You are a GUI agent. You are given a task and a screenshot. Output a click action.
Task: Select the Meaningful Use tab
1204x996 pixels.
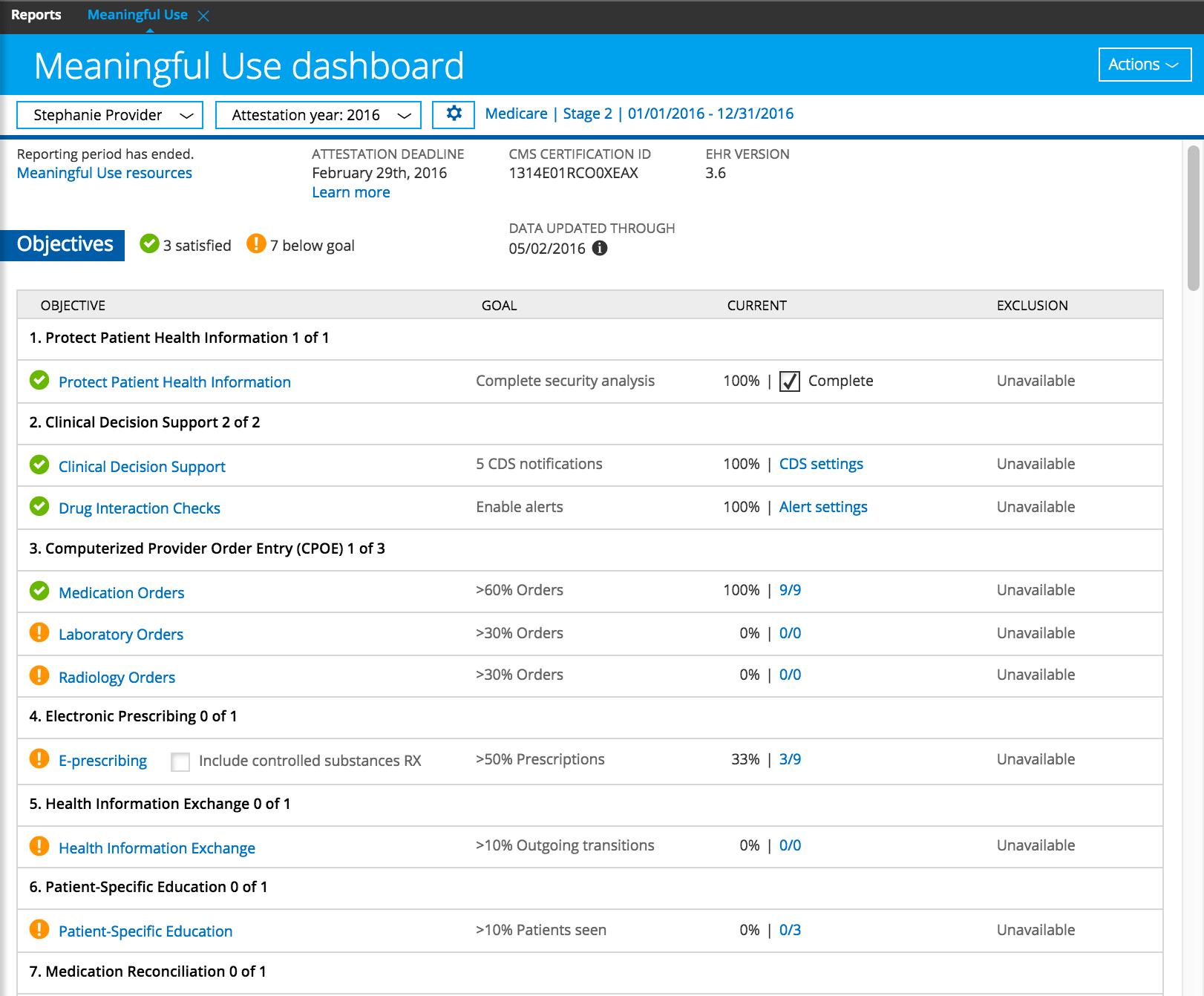(137, 15)
